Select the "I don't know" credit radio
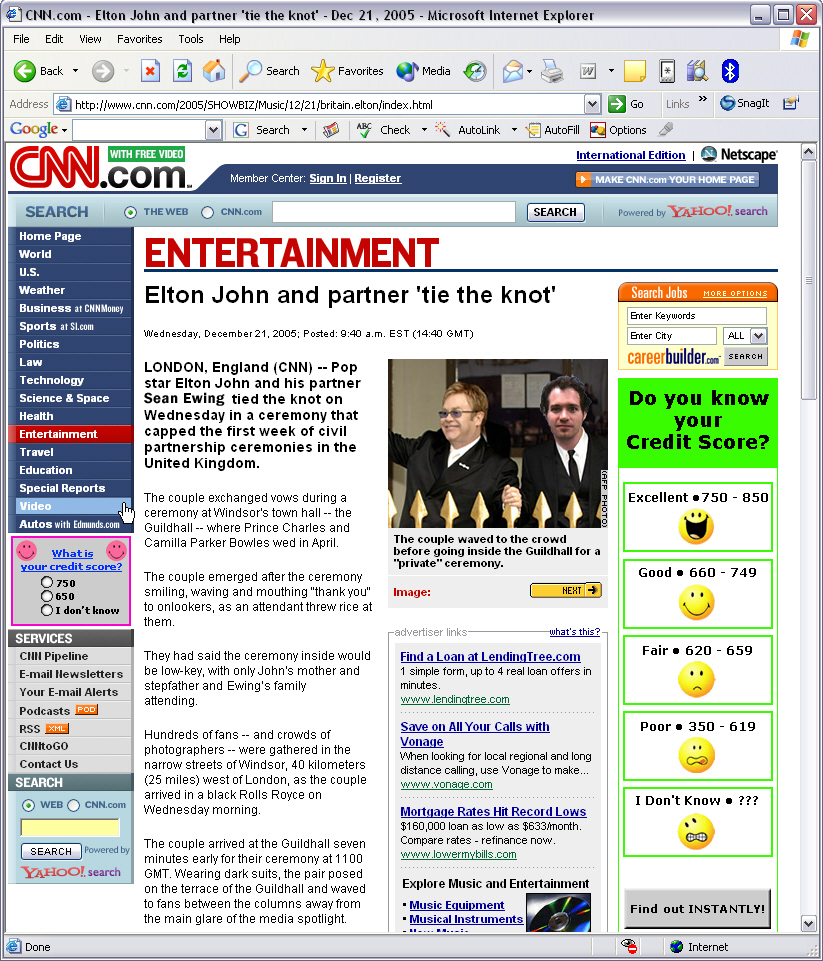 pyautogui.click(x=47, y=610)
